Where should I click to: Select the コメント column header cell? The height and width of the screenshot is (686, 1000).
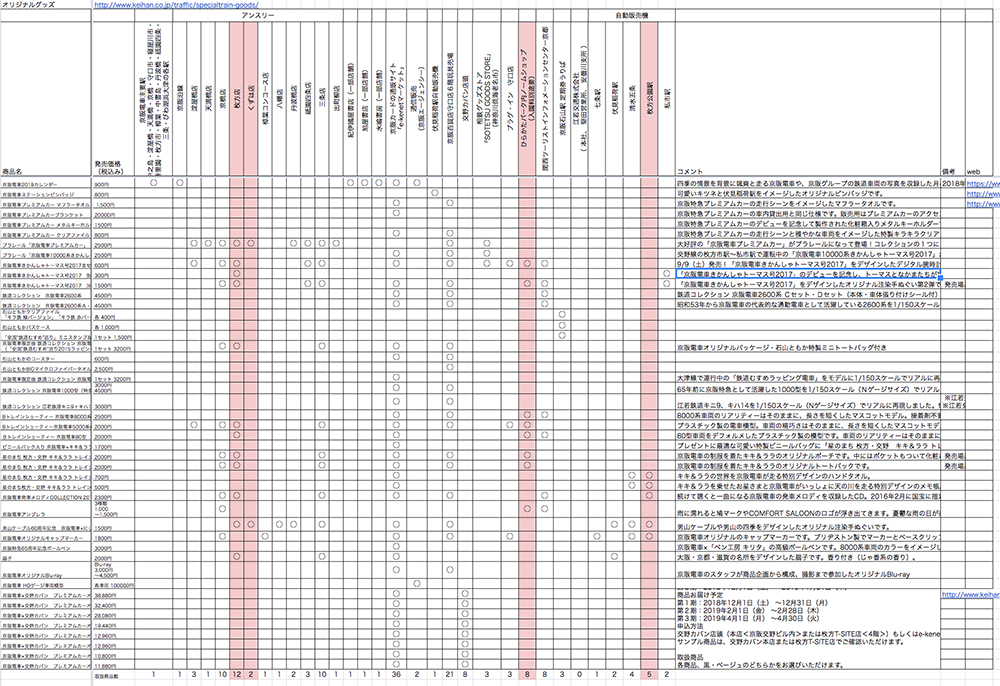coord(692,172)
